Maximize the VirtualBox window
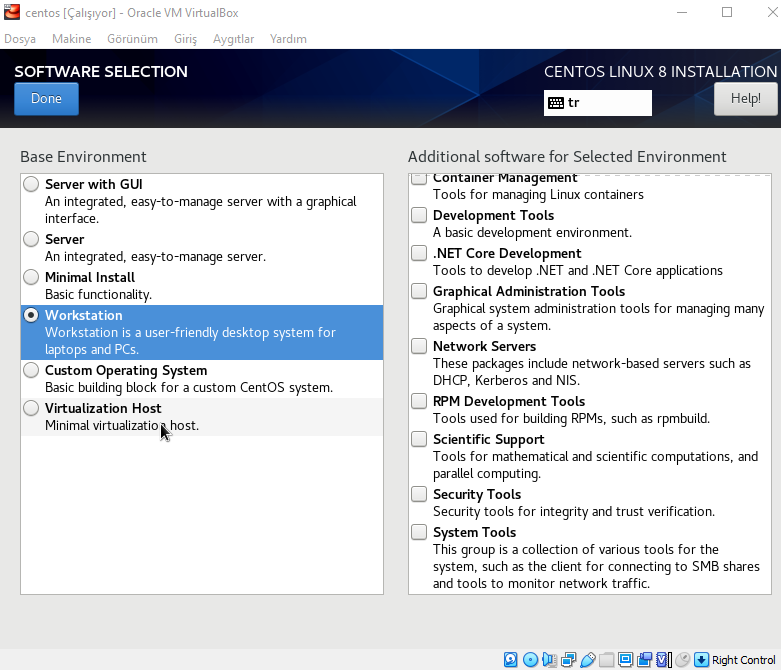This screenshot has width=781, height=670. 727,12
